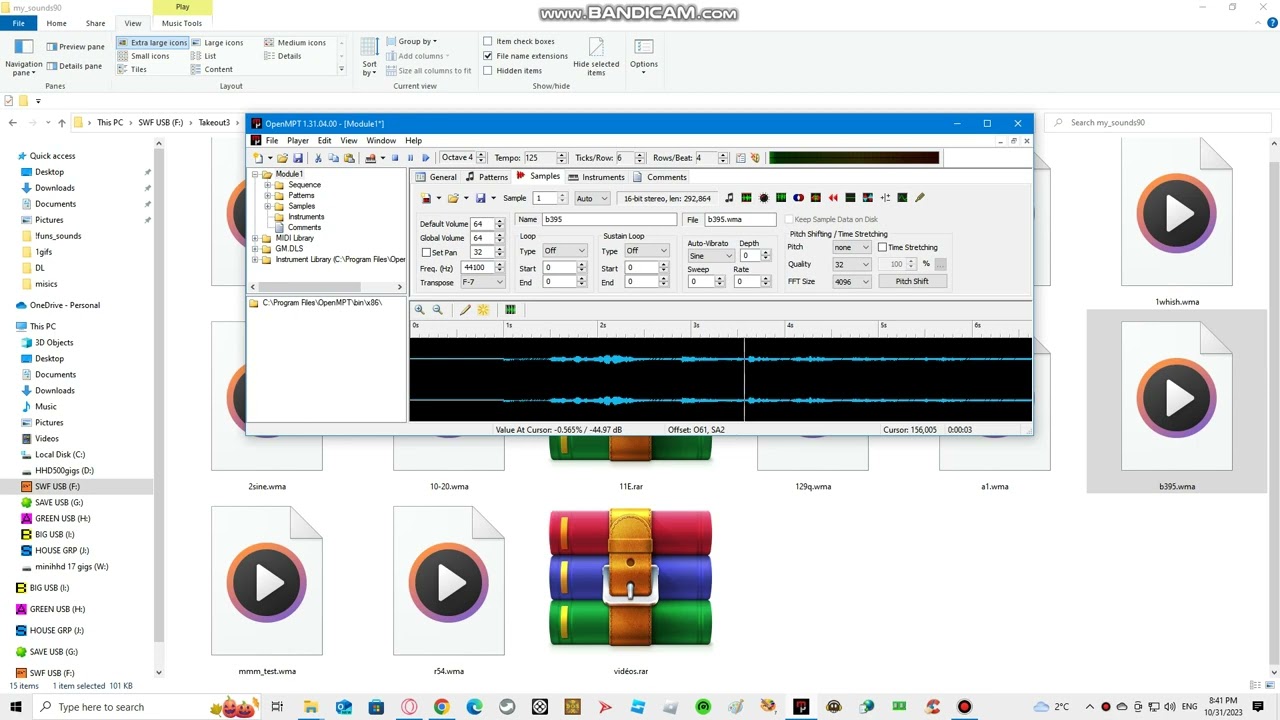Screen dimensions: 1280x720
Task: Uncheck File name extensions in Explorer ribbon
Action: (x=488, y=56)
